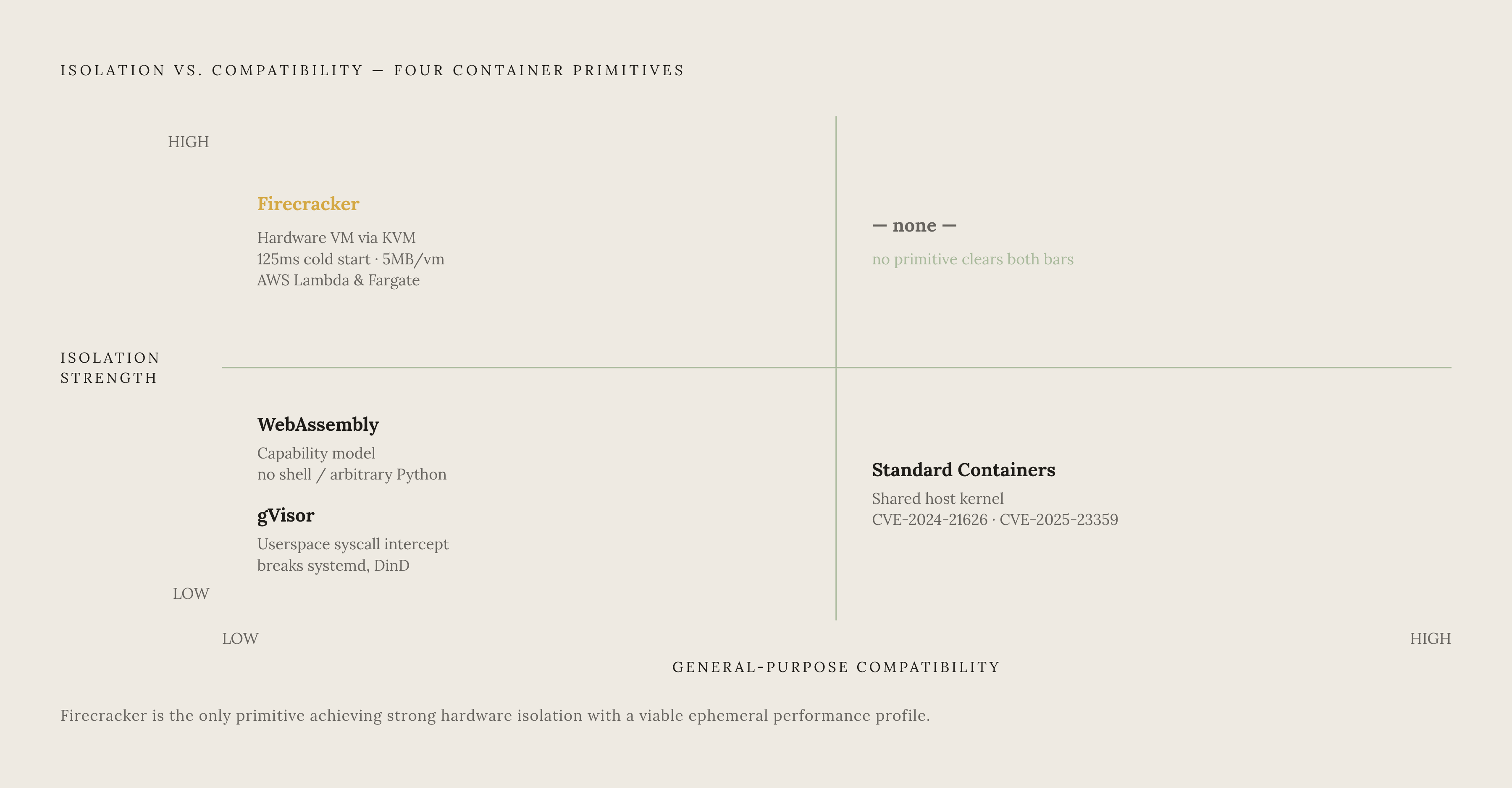Click 'AWS Lambda & Fargate' text
This screenshot has height=788, width=1512.
[x=338, y=280]
